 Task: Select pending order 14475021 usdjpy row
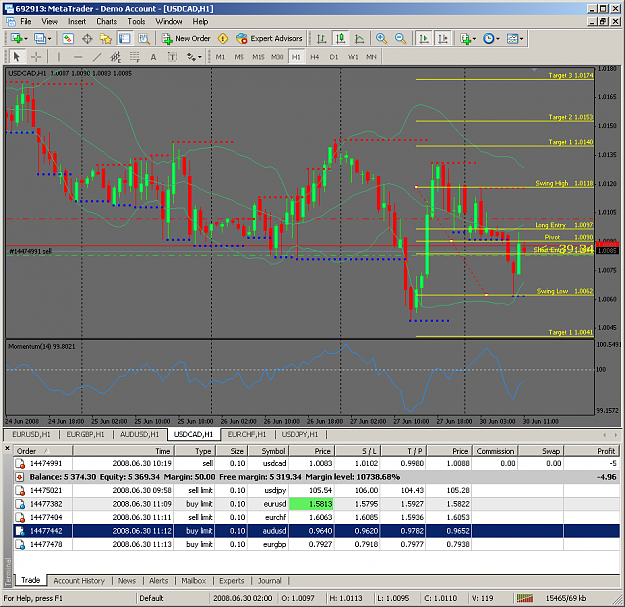316,490
